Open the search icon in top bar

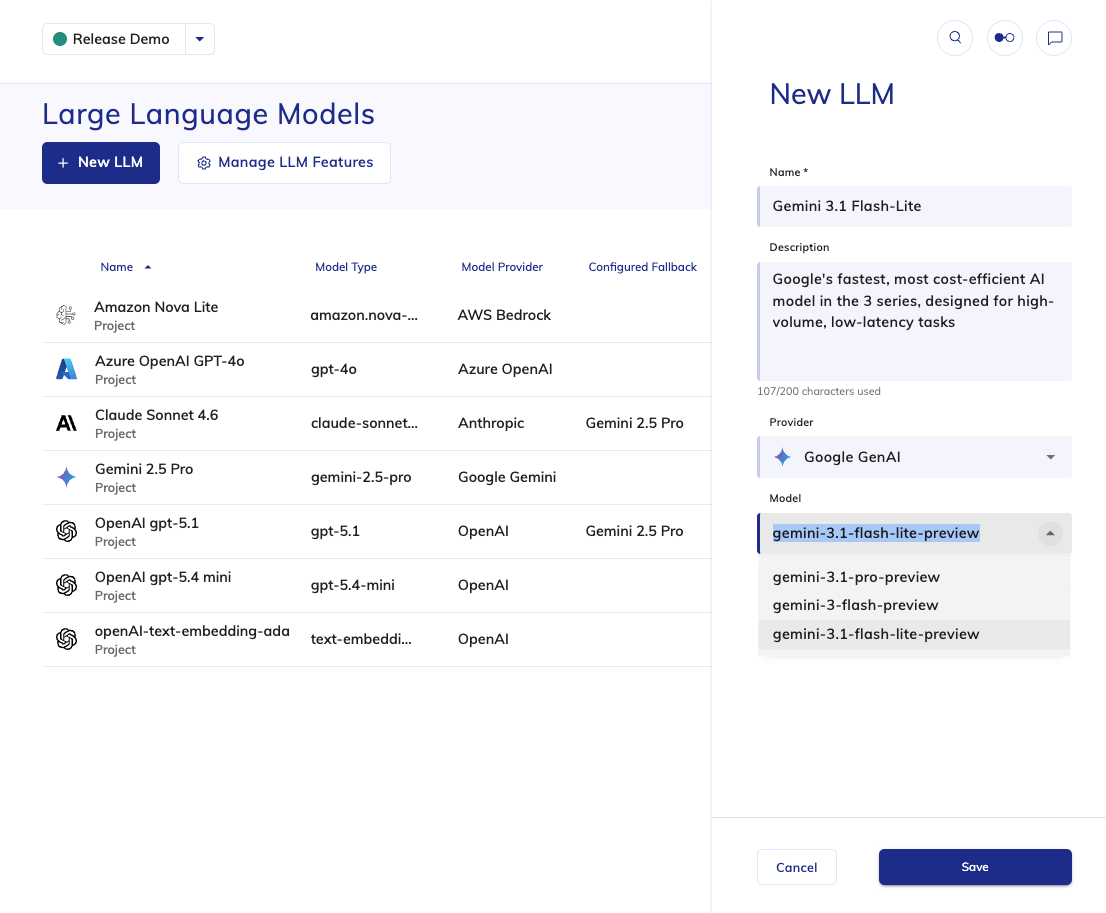(955, 37)
